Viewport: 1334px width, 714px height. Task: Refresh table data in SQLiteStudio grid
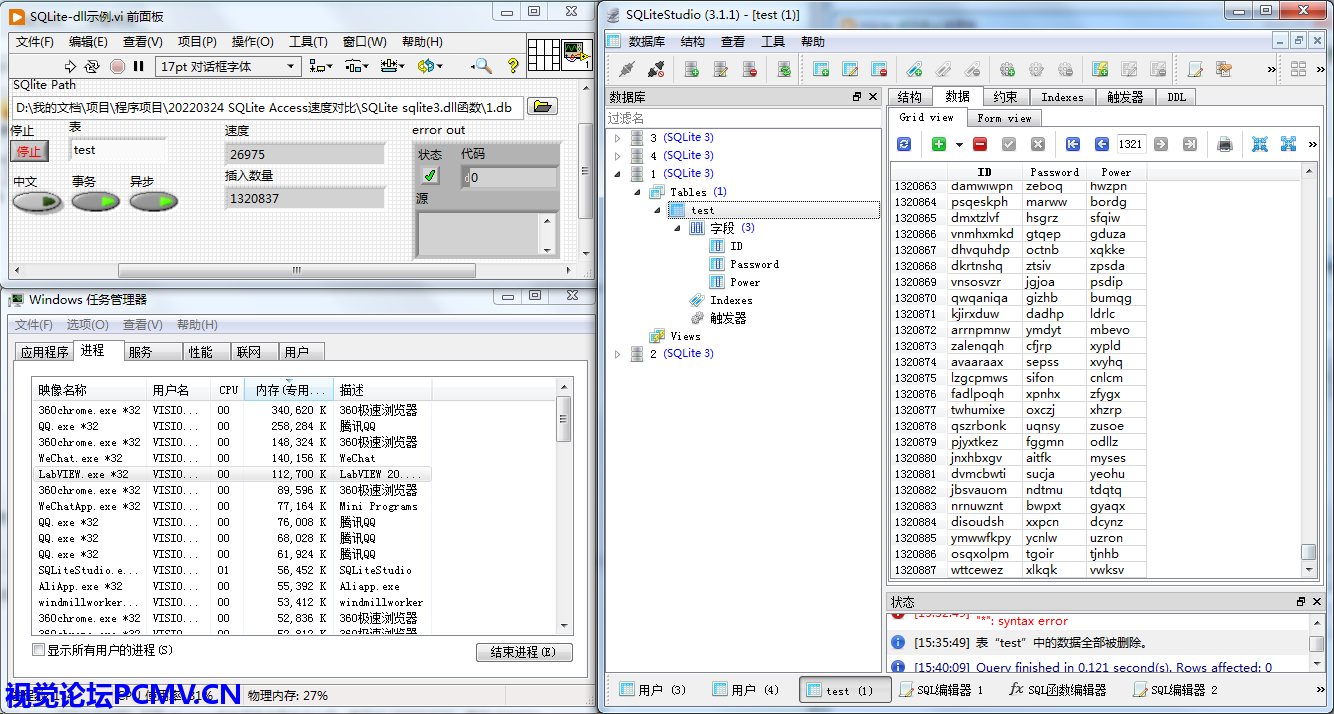(905, 144)
